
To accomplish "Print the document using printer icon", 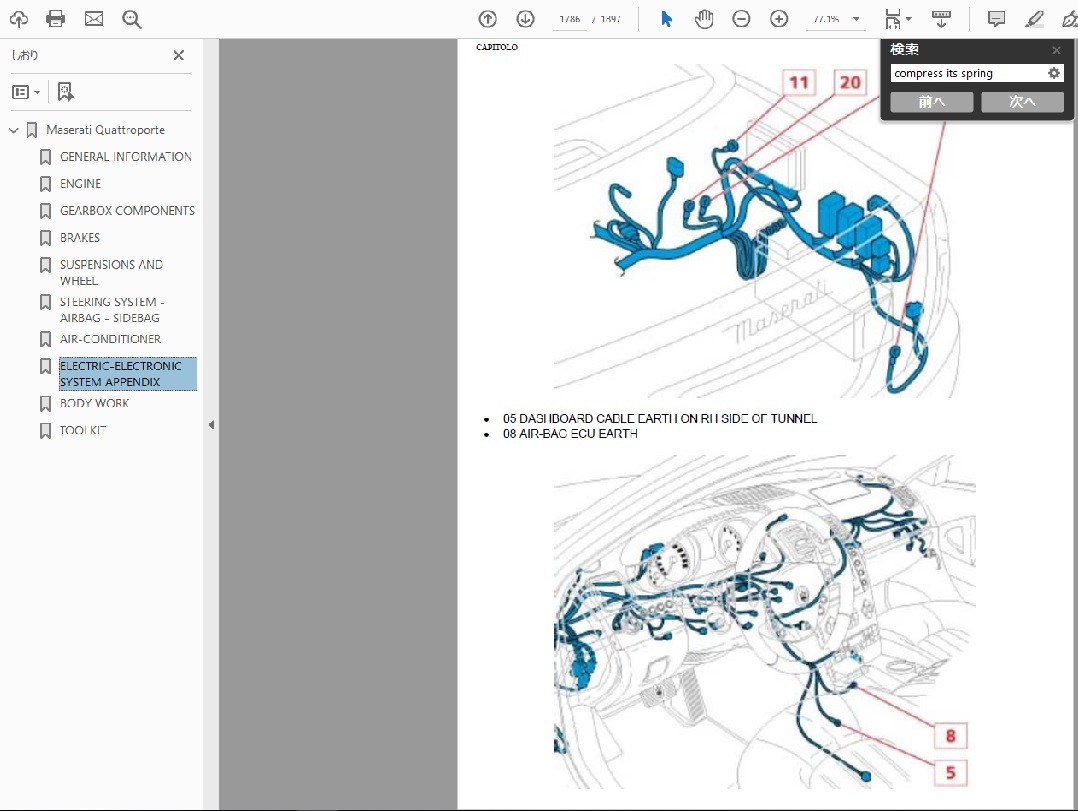I will click(x=56, y=19).
